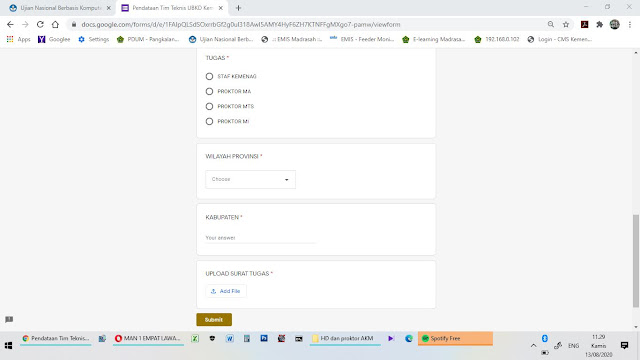The image size is (640, 360).
Task: Change ENG input language
Action: point(573,345)
